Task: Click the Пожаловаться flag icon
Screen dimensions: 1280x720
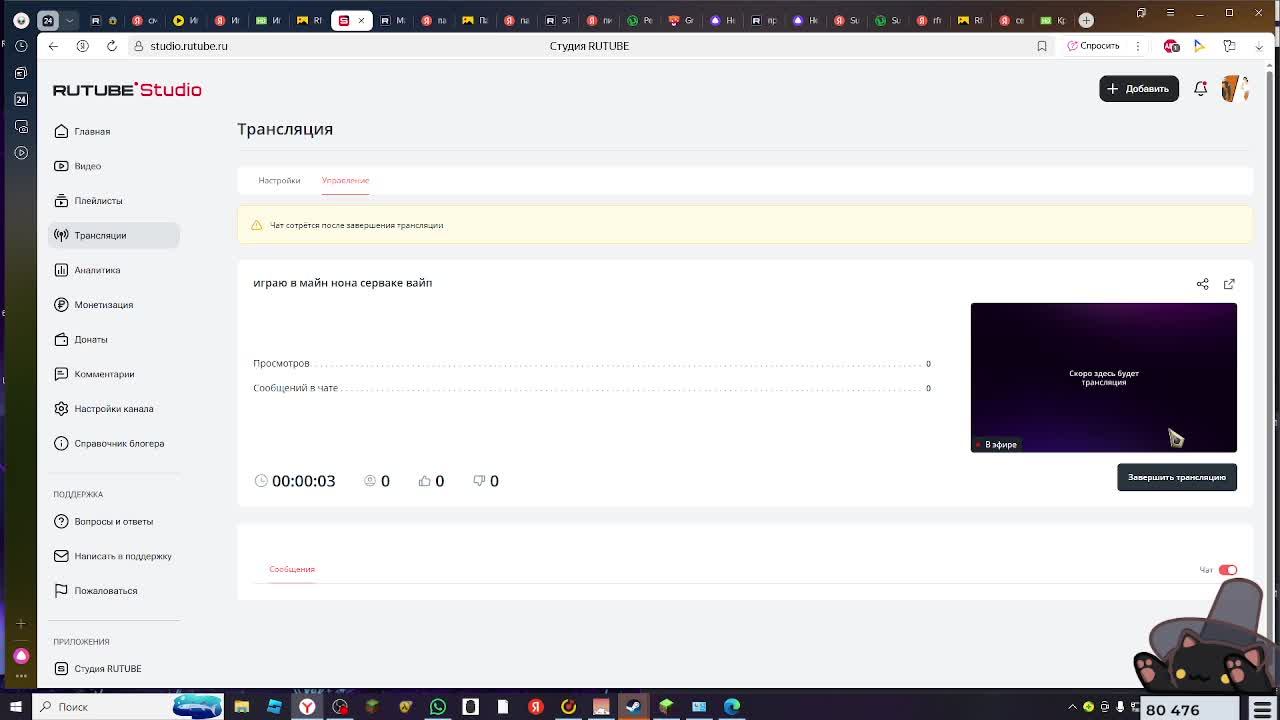Action: (61, 591)
